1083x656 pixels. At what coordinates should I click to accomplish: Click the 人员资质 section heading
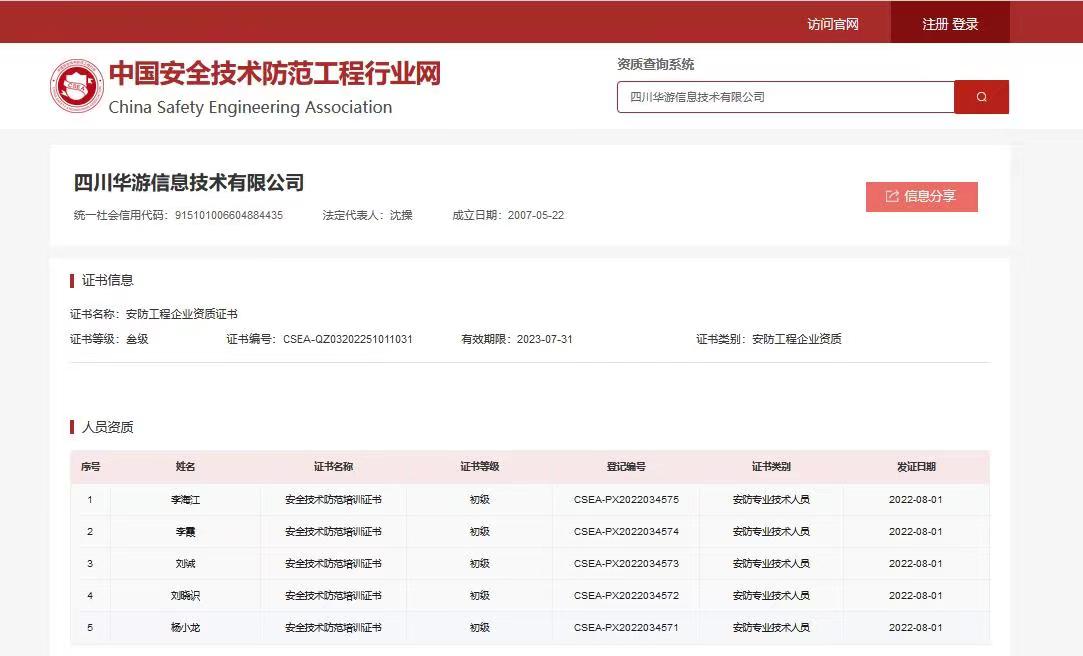108,427
